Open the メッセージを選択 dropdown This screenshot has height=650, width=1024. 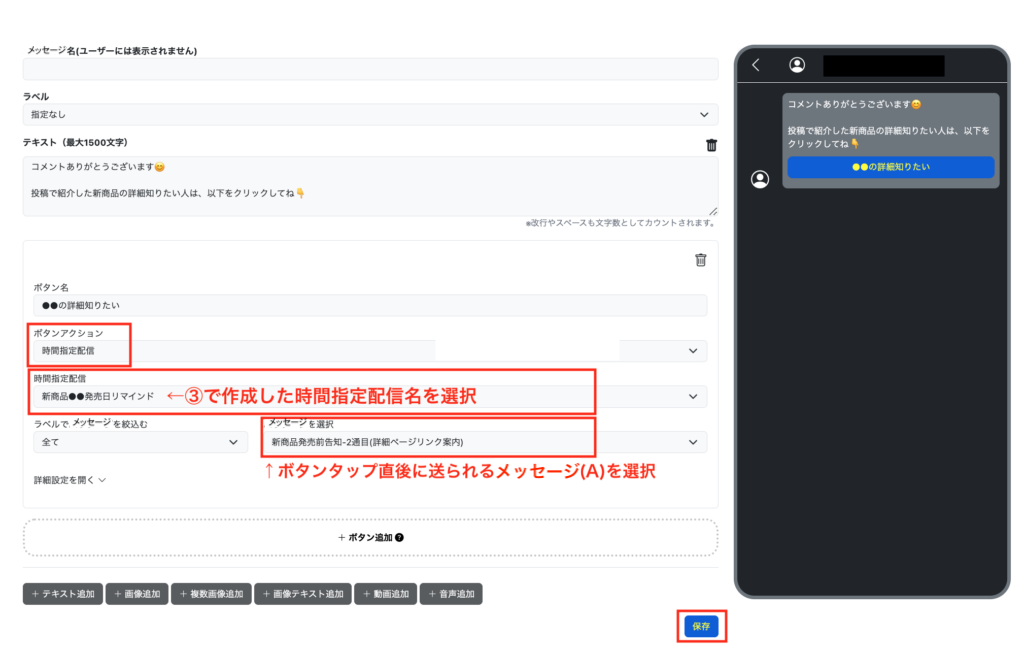pyautogui.click(x=484, y=442)
